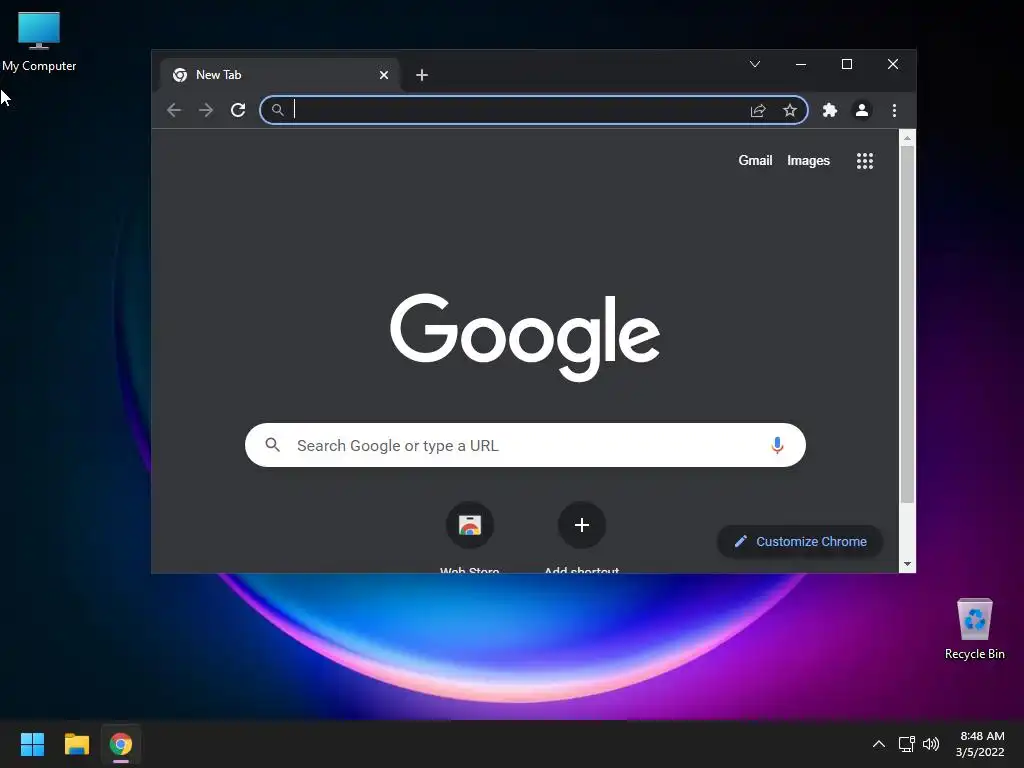Open the Chrome three-dot menu

pos(894,110)
